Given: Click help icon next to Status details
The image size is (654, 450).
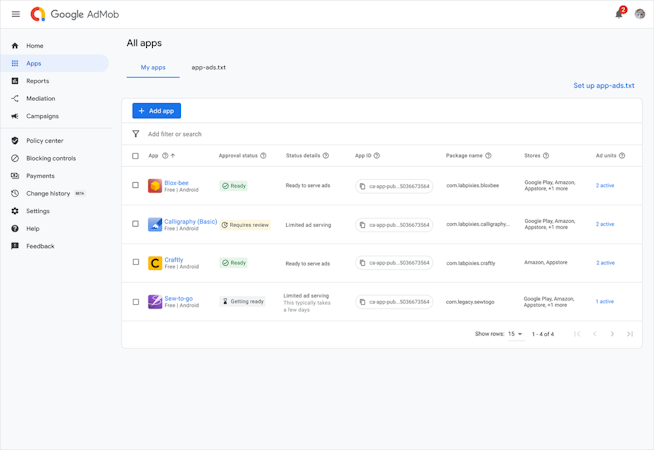Looking at the screenshot, I should (x=326, y=156).
